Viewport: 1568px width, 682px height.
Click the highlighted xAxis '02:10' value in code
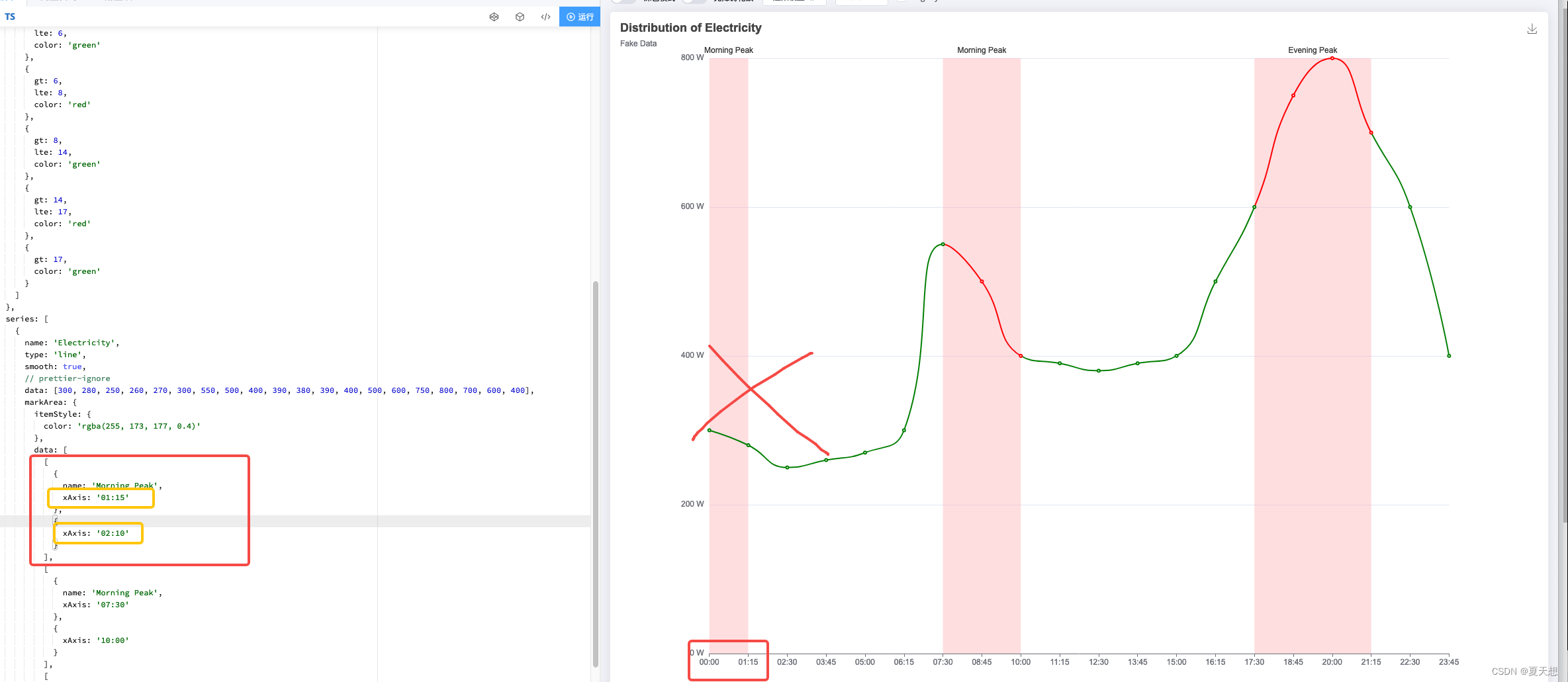pyautogui.click(x=98, y=533)
